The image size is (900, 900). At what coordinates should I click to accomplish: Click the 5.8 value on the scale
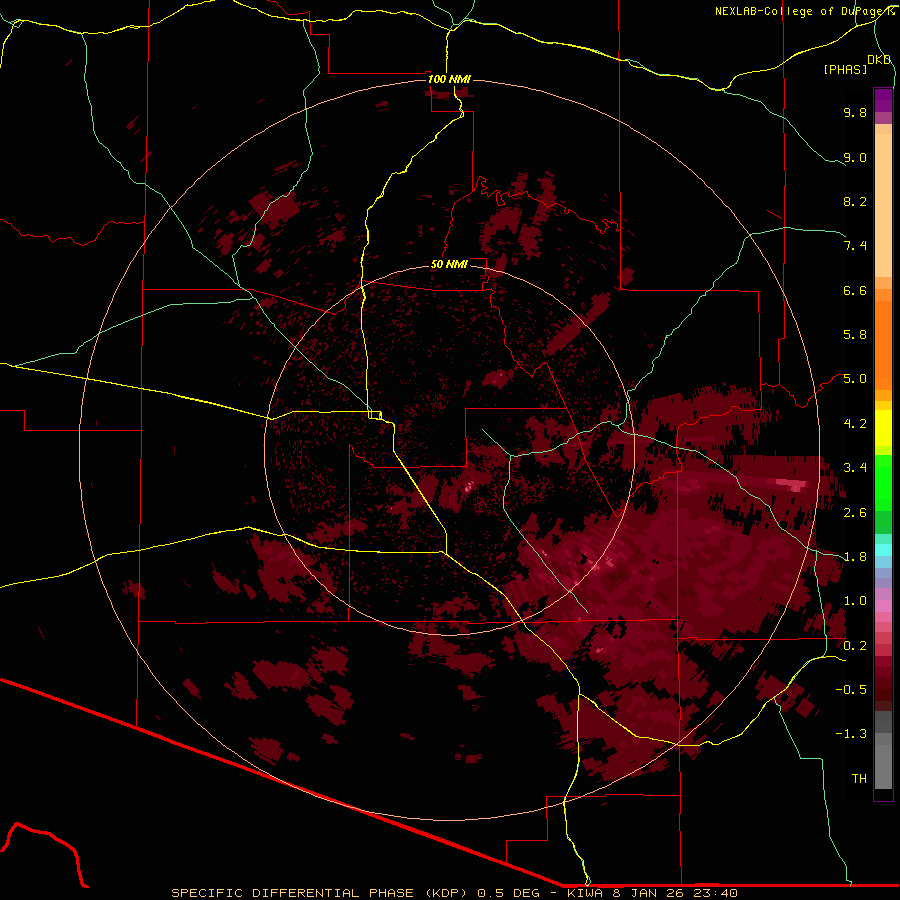855,335
